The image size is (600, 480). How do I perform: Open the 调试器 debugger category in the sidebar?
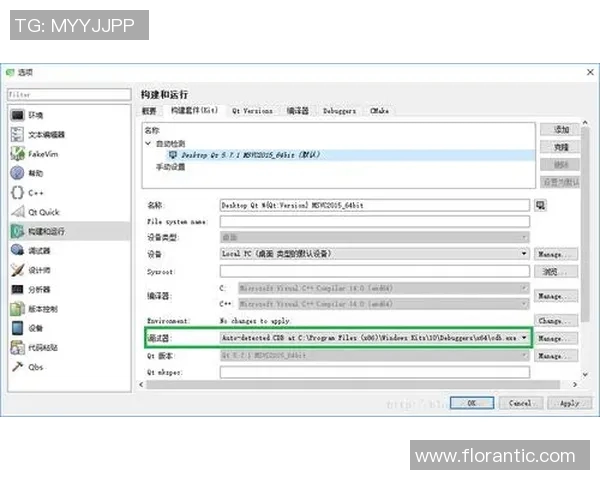click(x=70, y=250)
